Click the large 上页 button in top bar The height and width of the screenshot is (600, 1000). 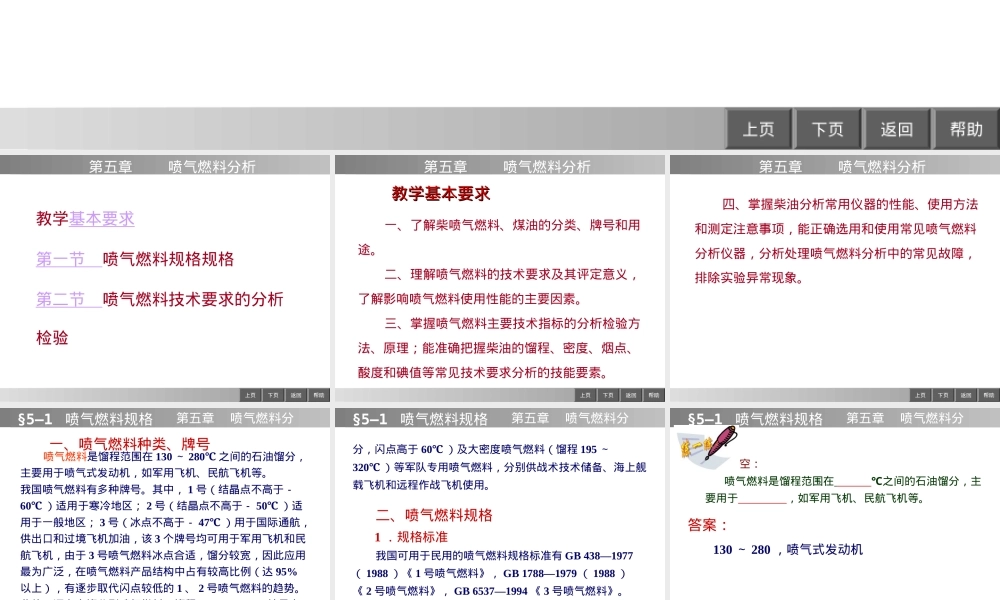point(759,129)
